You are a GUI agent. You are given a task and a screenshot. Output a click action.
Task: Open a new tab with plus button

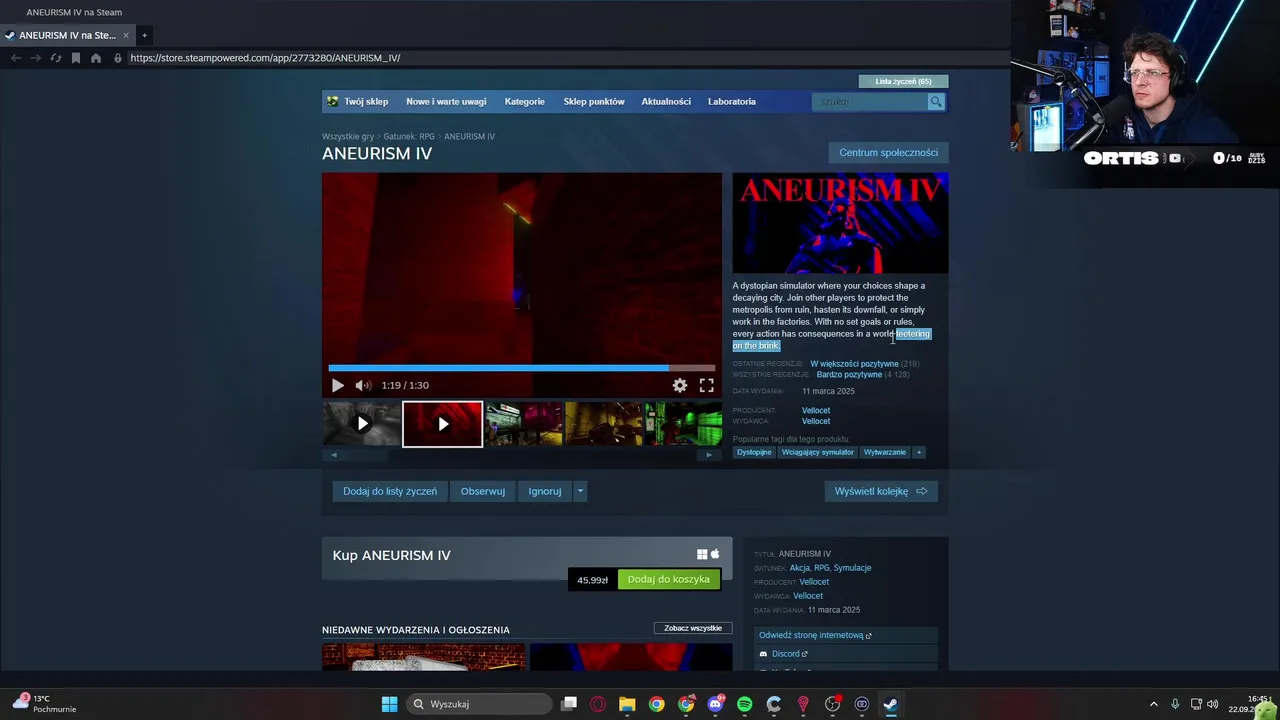[x=144, y=35]
